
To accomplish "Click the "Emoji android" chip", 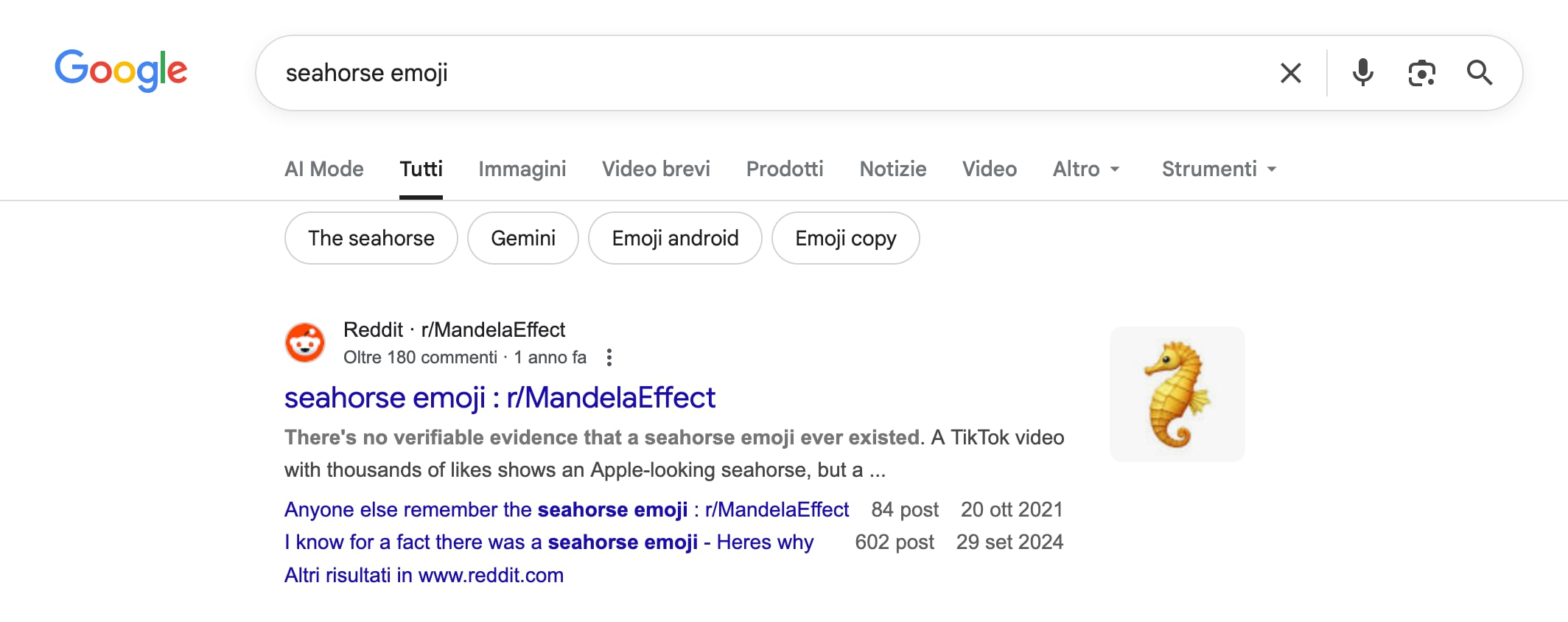I will click(x=675, y=238).
